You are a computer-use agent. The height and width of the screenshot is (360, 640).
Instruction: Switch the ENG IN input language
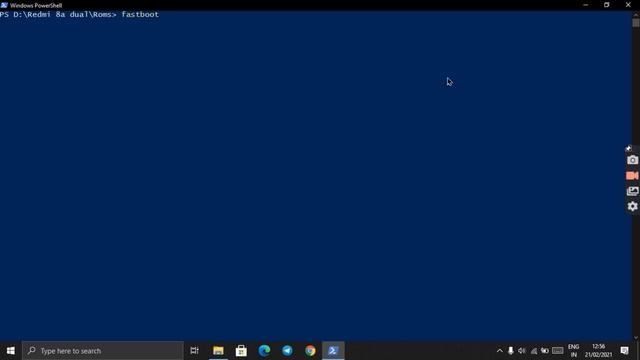573,351
